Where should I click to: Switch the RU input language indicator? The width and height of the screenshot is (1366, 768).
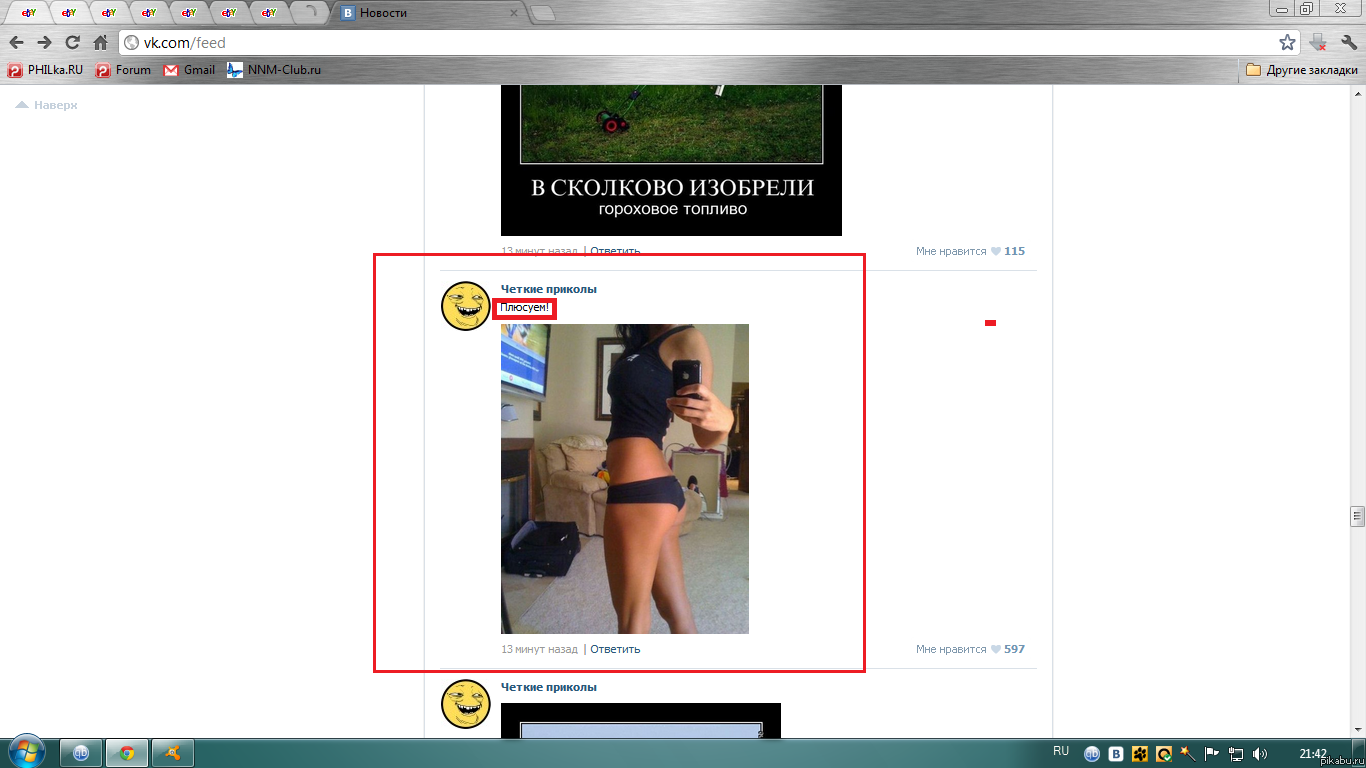point(1061,751)
